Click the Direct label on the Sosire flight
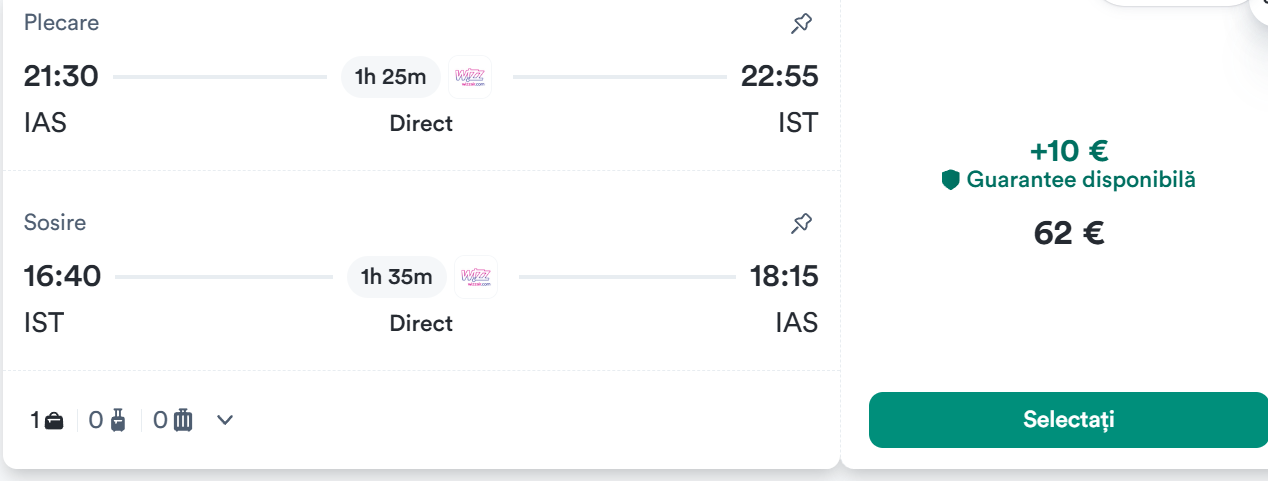This screenshot has height=481, width=1268. click(x=421, y=323)
